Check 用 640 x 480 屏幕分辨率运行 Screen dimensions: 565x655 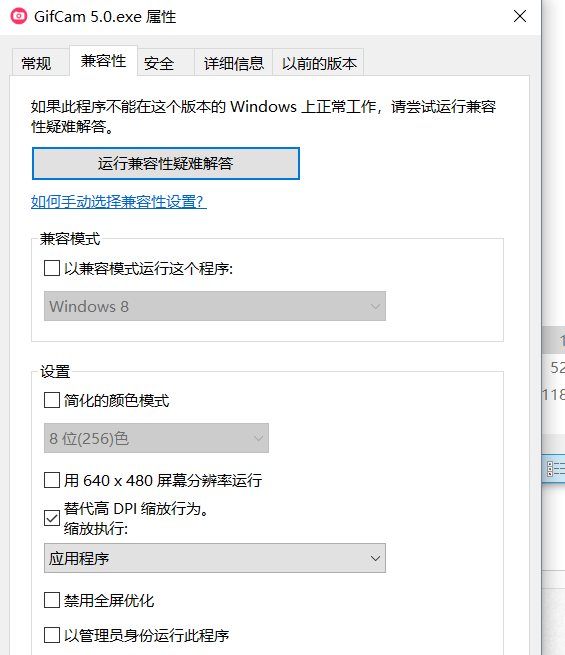point(52,480)
